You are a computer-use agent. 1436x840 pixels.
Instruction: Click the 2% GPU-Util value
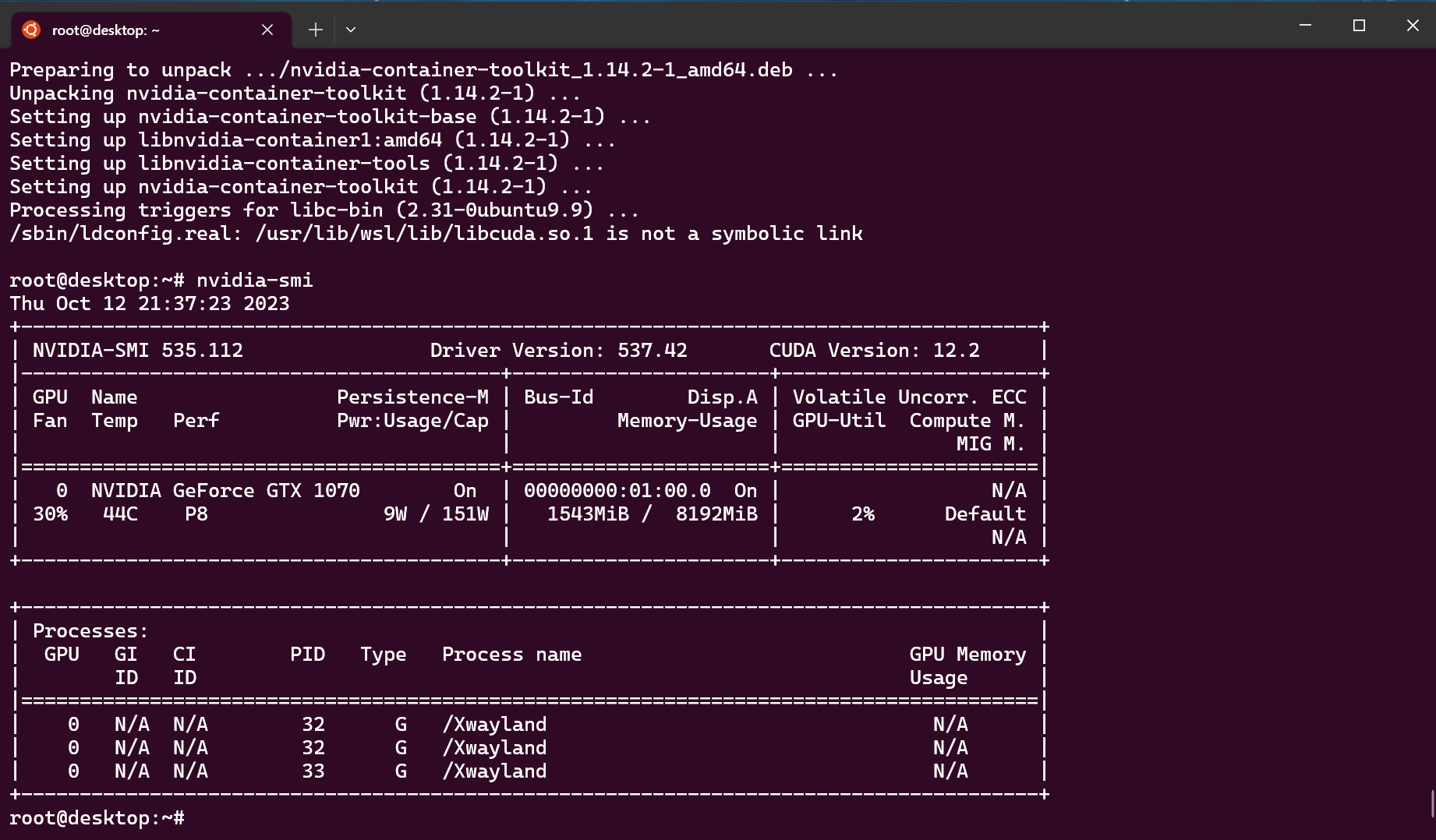pyautogui.click(x=863, y=514)
